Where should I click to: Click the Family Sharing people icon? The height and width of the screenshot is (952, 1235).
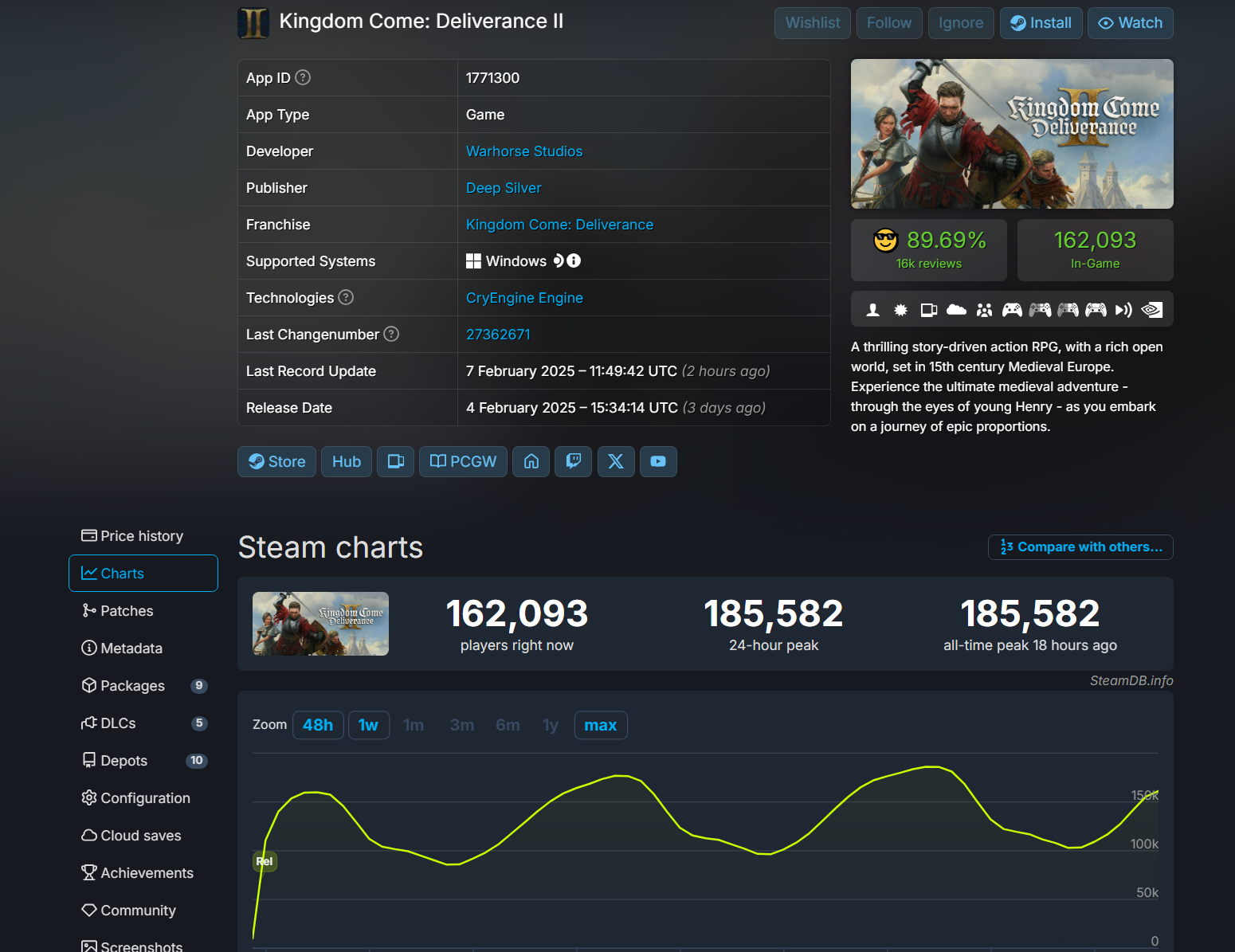click(x=985, y=310)
